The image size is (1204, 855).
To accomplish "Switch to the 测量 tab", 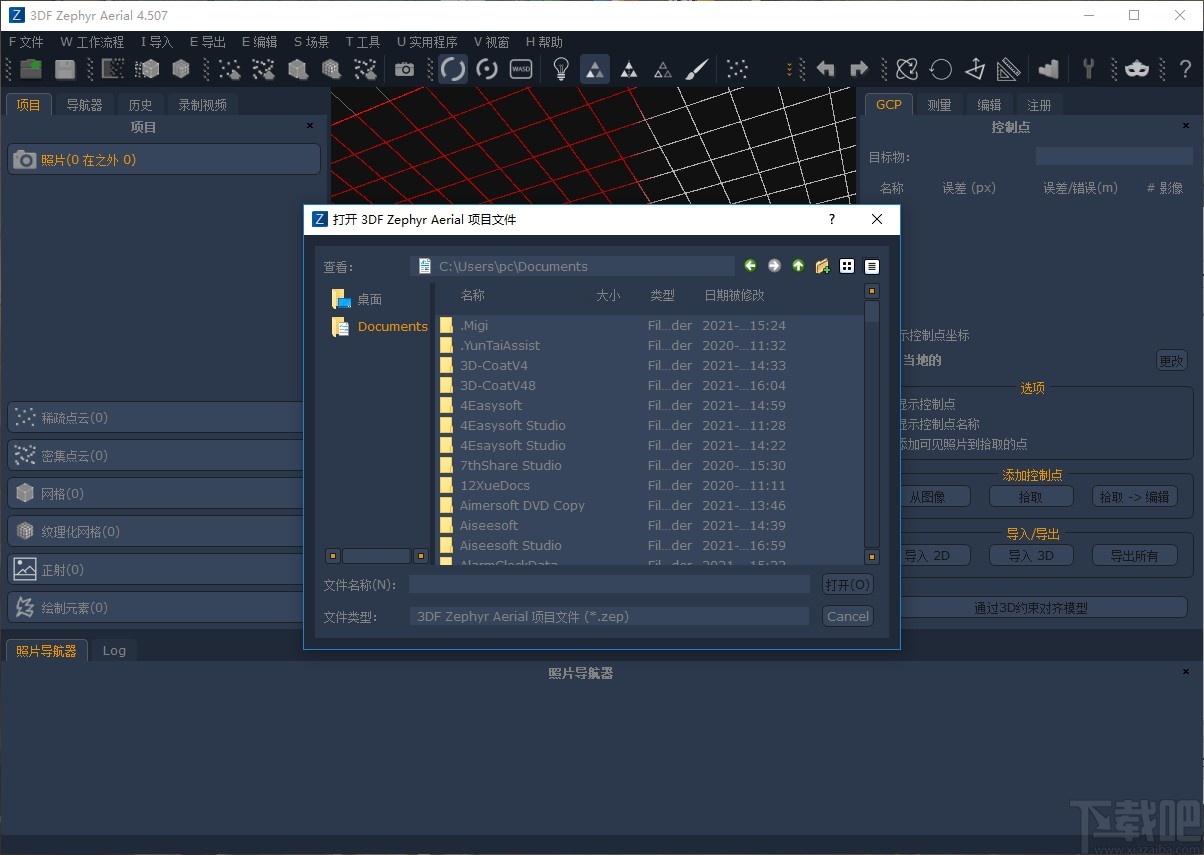I will click(938, 103).
